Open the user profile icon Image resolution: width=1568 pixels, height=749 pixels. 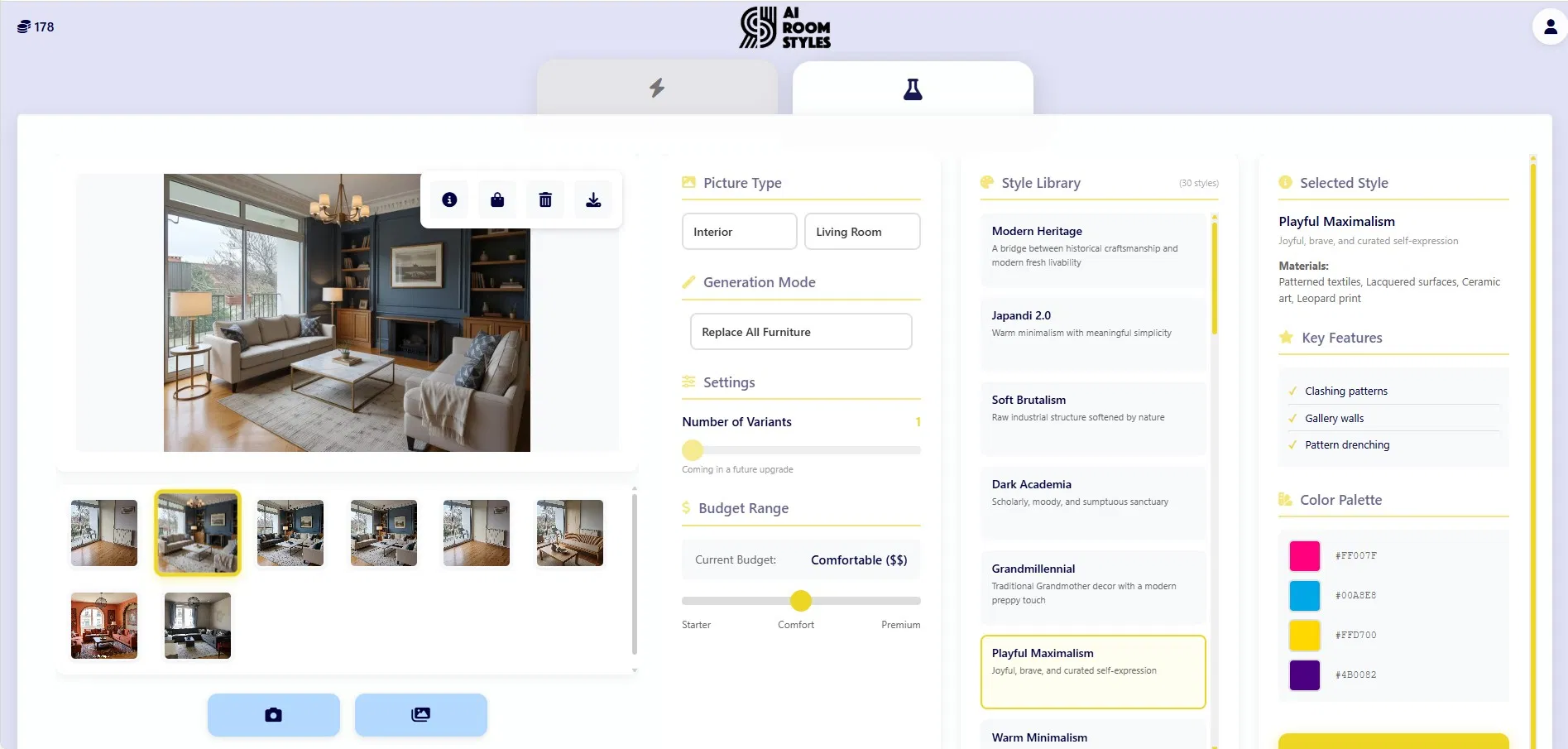(1550, 27)
